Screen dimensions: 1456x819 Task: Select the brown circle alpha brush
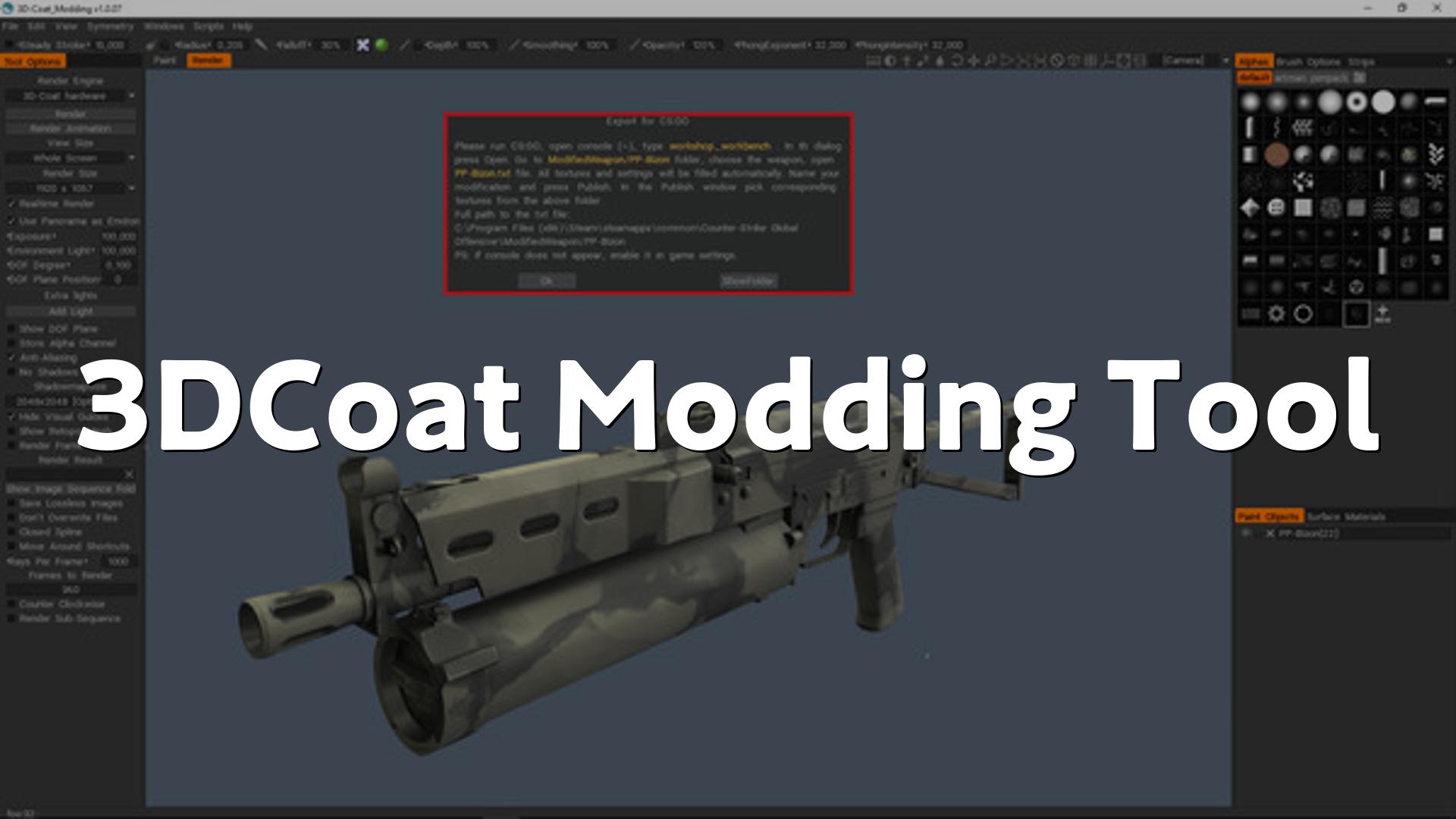[x=1277, y=155]
